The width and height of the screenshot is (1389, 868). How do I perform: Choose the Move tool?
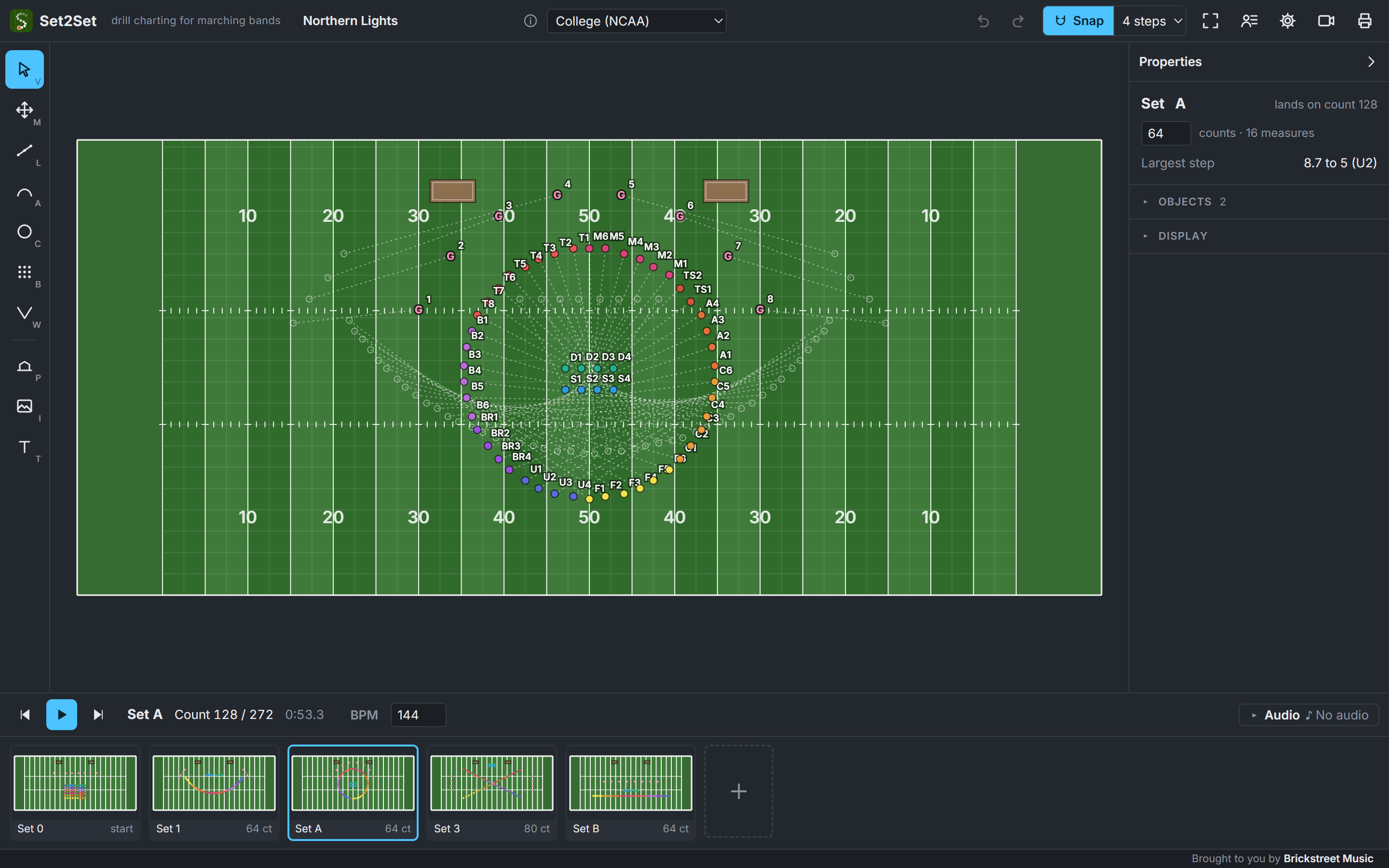(24, 110)
